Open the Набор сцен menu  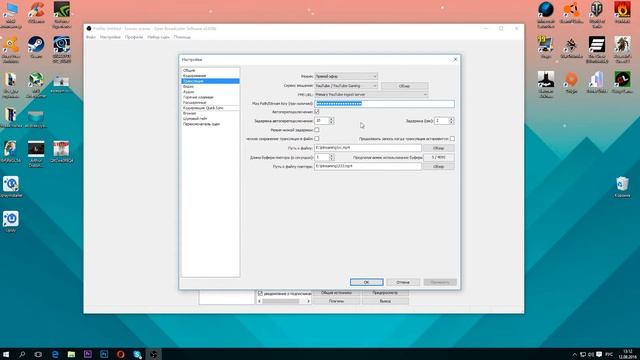[158, 37]
